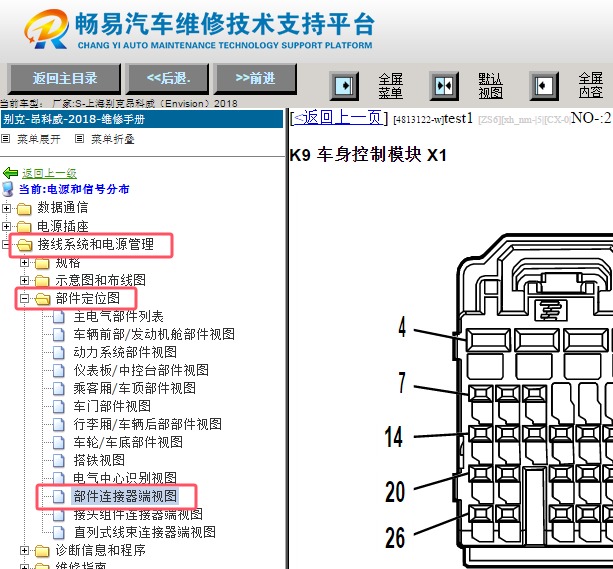Select the 接线系统和电源管理 tree item
Screen dimensions: 613x569
click(x=96, y=244)
